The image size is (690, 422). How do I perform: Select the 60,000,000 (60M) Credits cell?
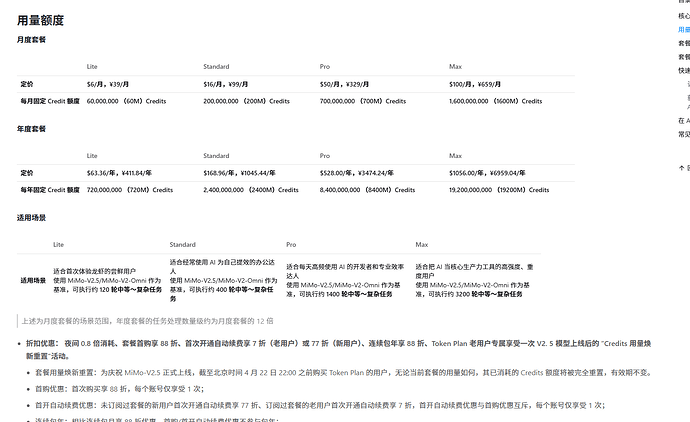[126, 101]
